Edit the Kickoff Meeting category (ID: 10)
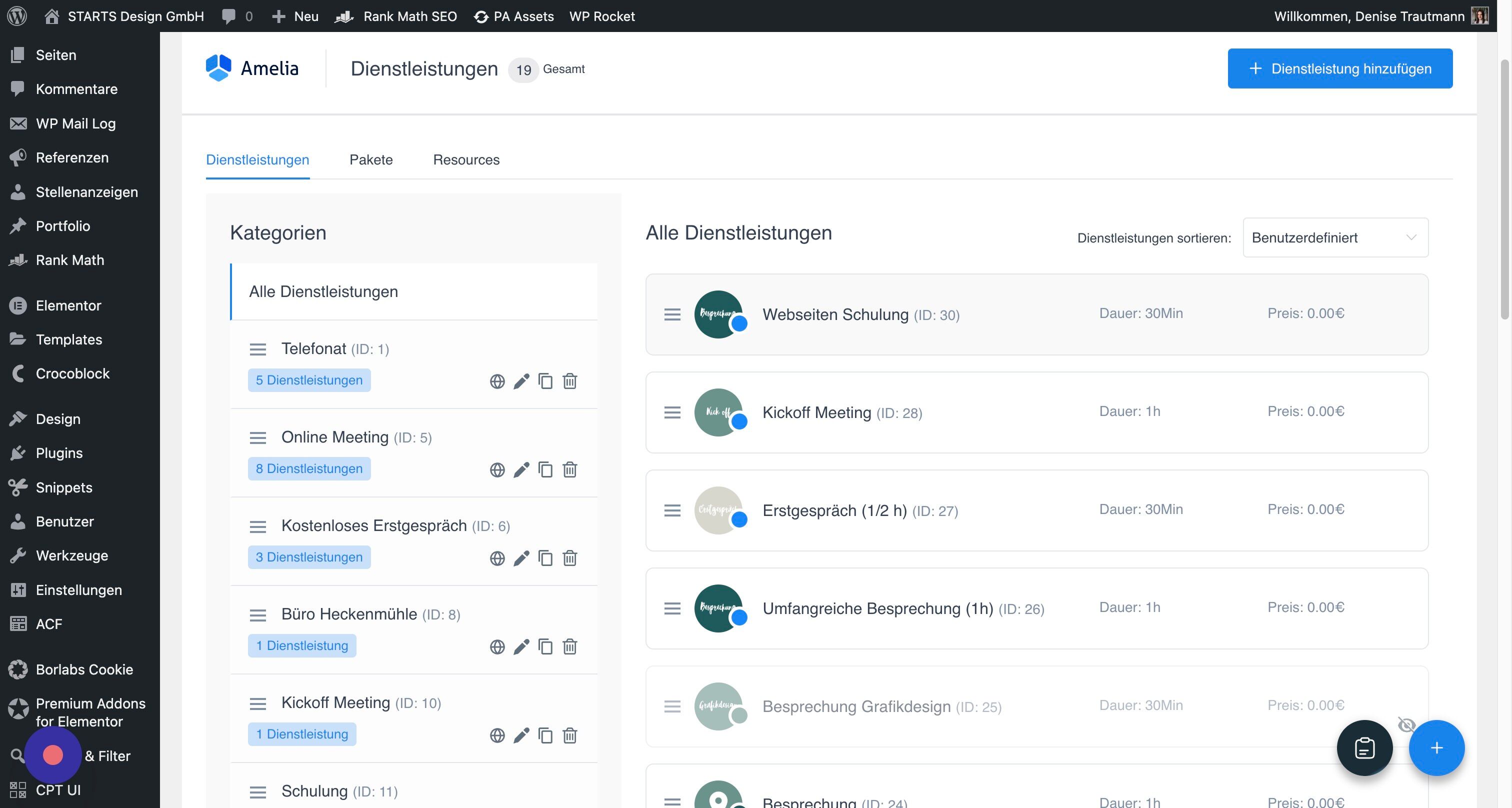The height and width of the screenshot is (808, 1512). [521, 736]
